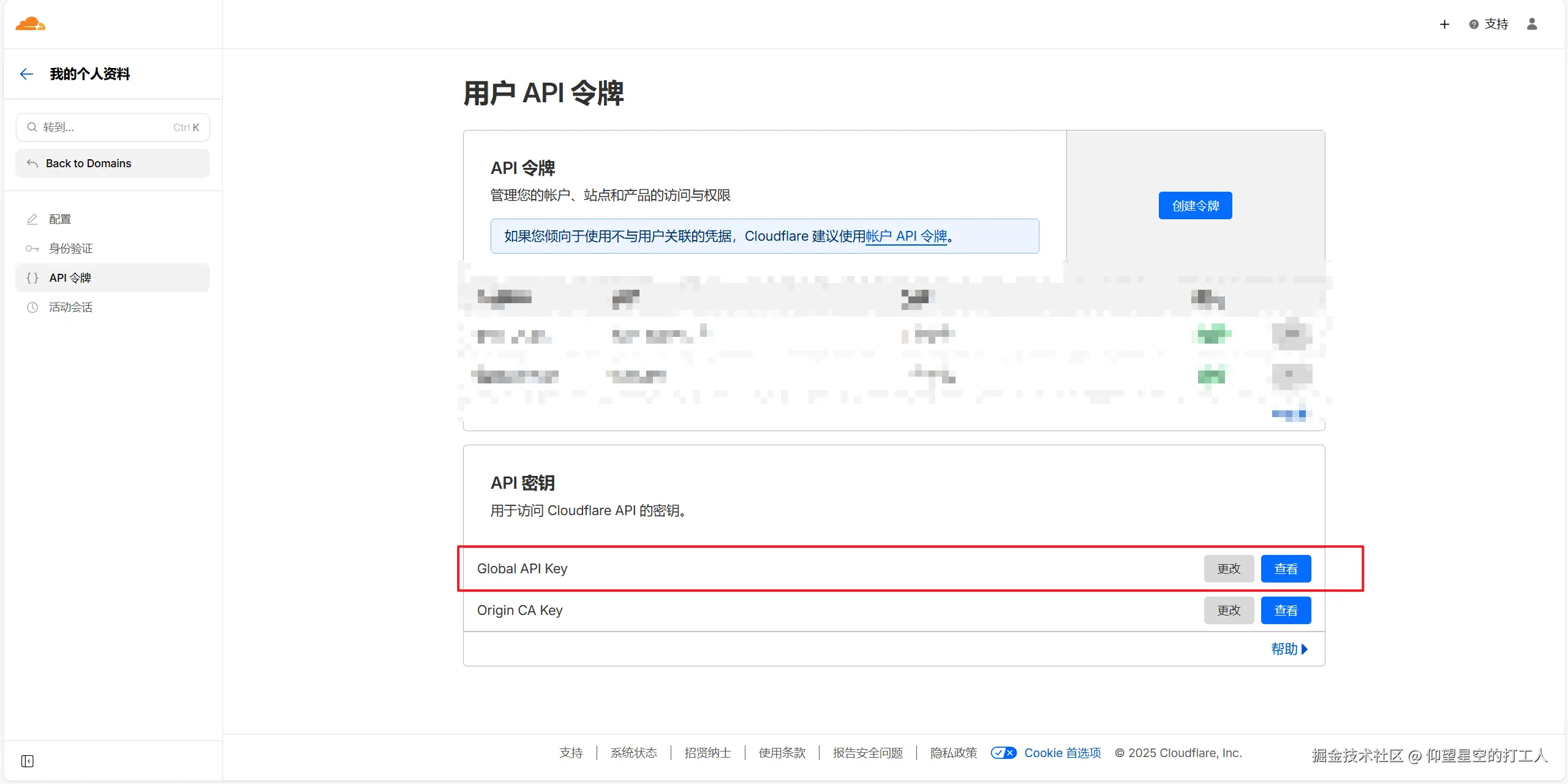Screen dimensions: 1568x784
Task: Click the plus icon in top bar
Action: click(1444, 24)
